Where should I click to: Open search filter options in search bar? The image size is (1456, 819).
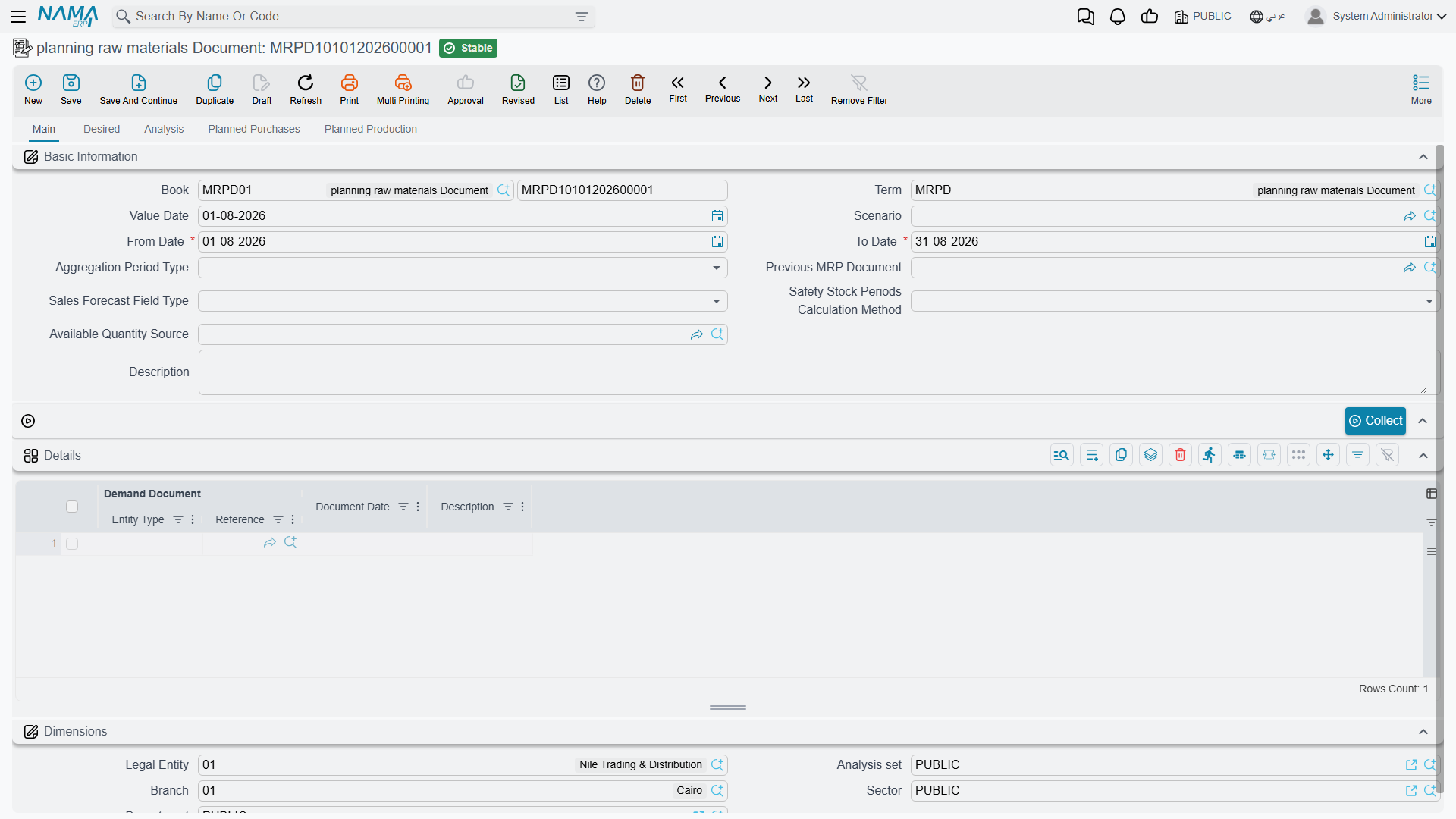[582, 17]
